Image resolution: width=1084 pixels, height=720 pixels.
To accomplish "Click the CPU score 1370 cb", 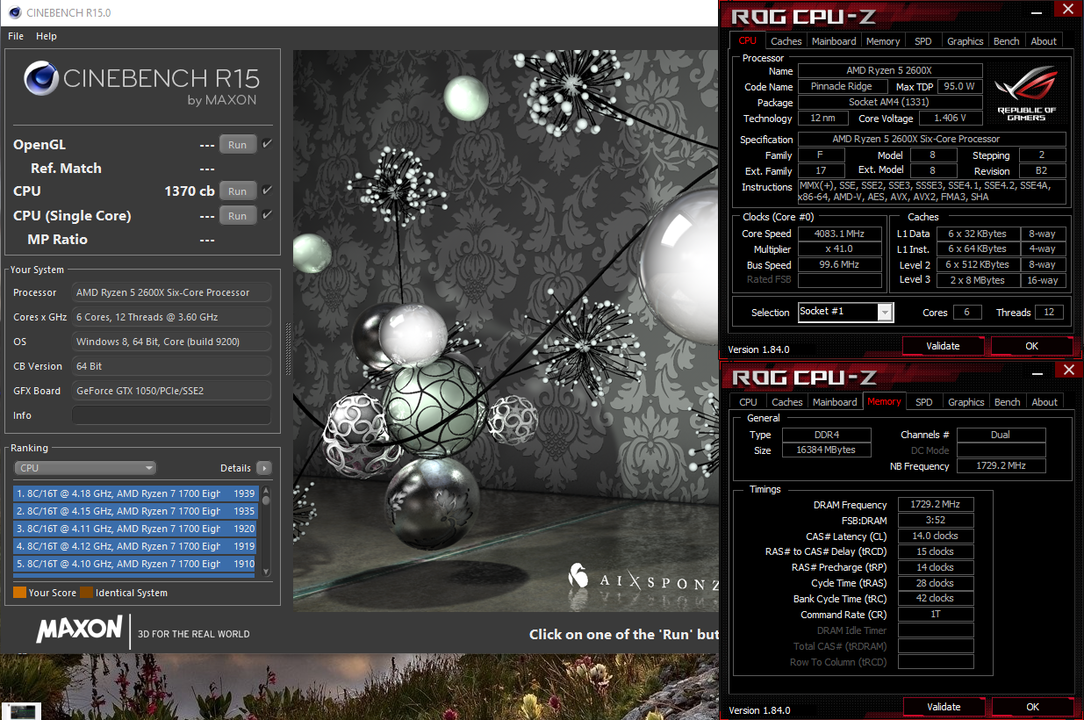I will pos(189,191).
